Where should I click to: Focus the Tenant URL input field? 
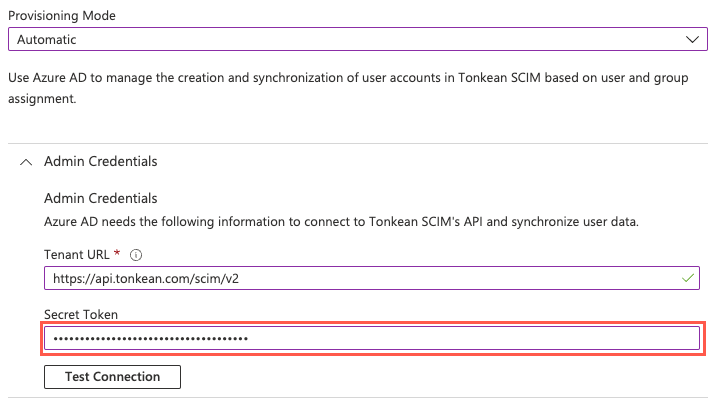(400, 278)
